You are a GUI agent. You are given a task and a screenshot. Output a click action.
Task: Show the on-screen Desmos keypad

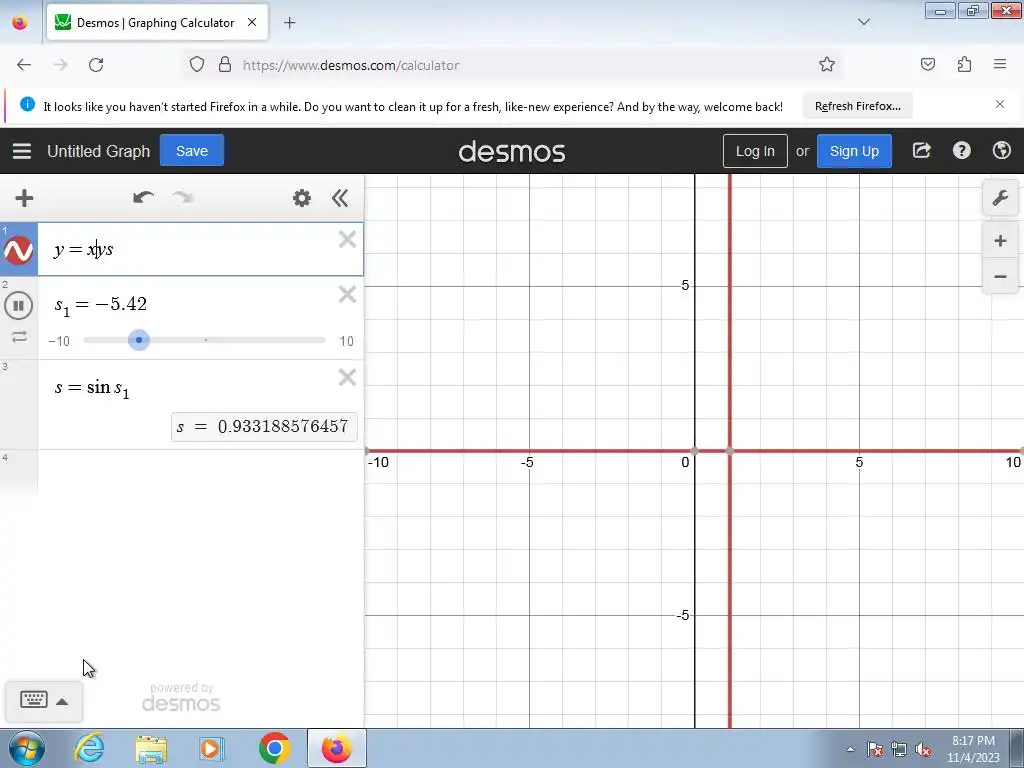33,700
